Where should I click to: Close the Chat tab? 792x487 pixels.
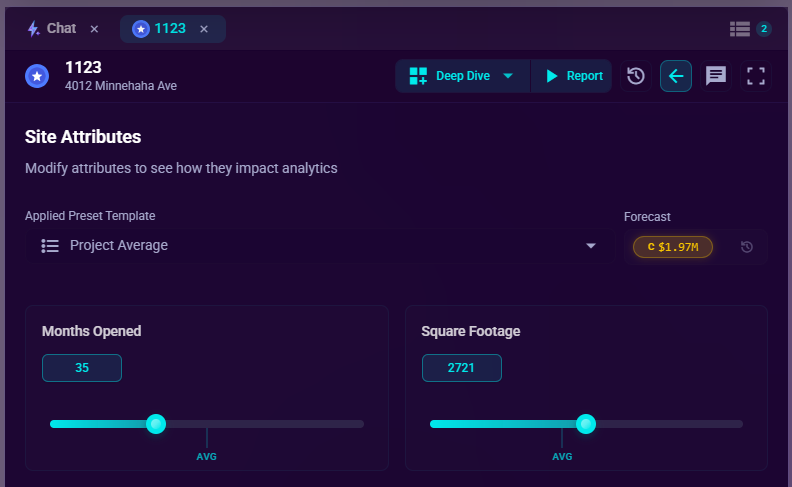click(94, 29)
